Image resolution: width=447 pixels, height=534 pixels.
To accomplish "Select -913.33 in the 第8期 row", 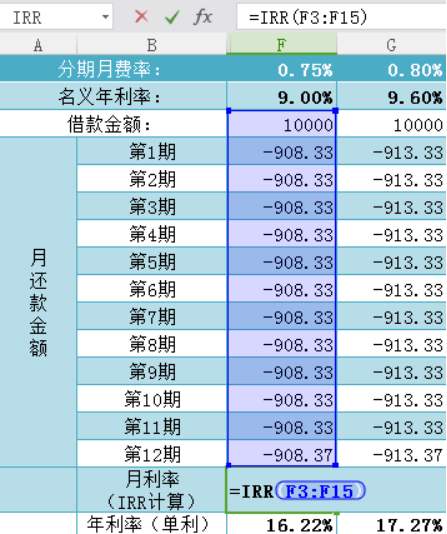I will [392, 344].
